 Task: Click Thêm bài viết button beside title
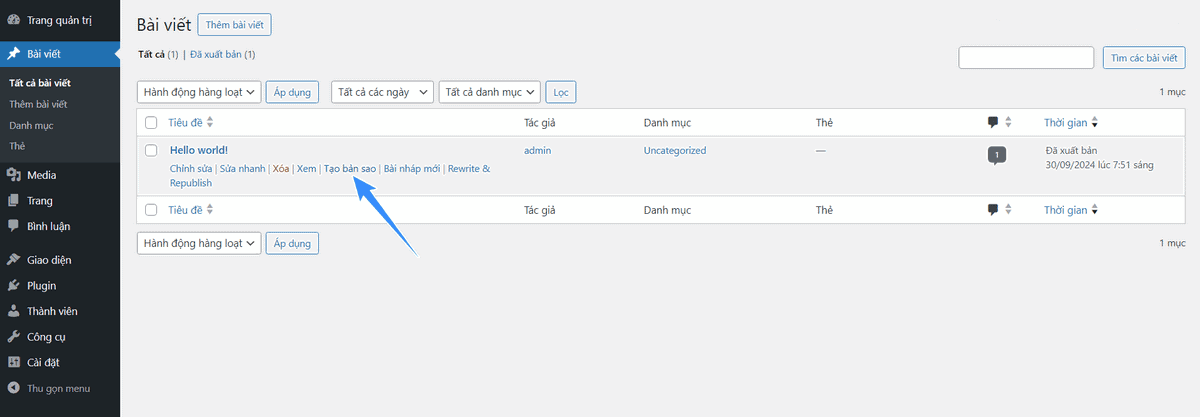click(235, 25)
